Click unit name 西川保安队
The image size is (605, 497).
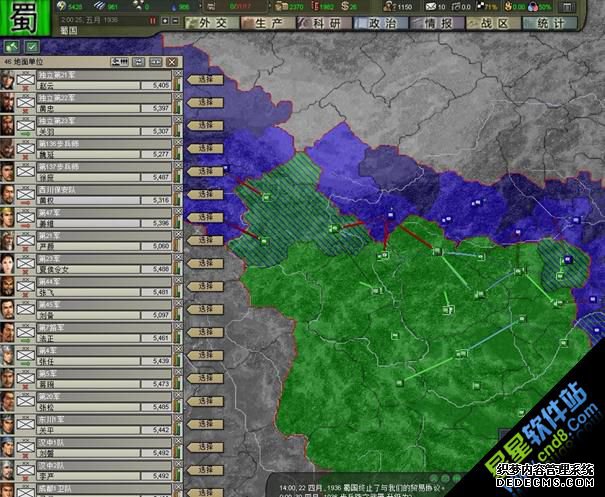click(57, 190)
